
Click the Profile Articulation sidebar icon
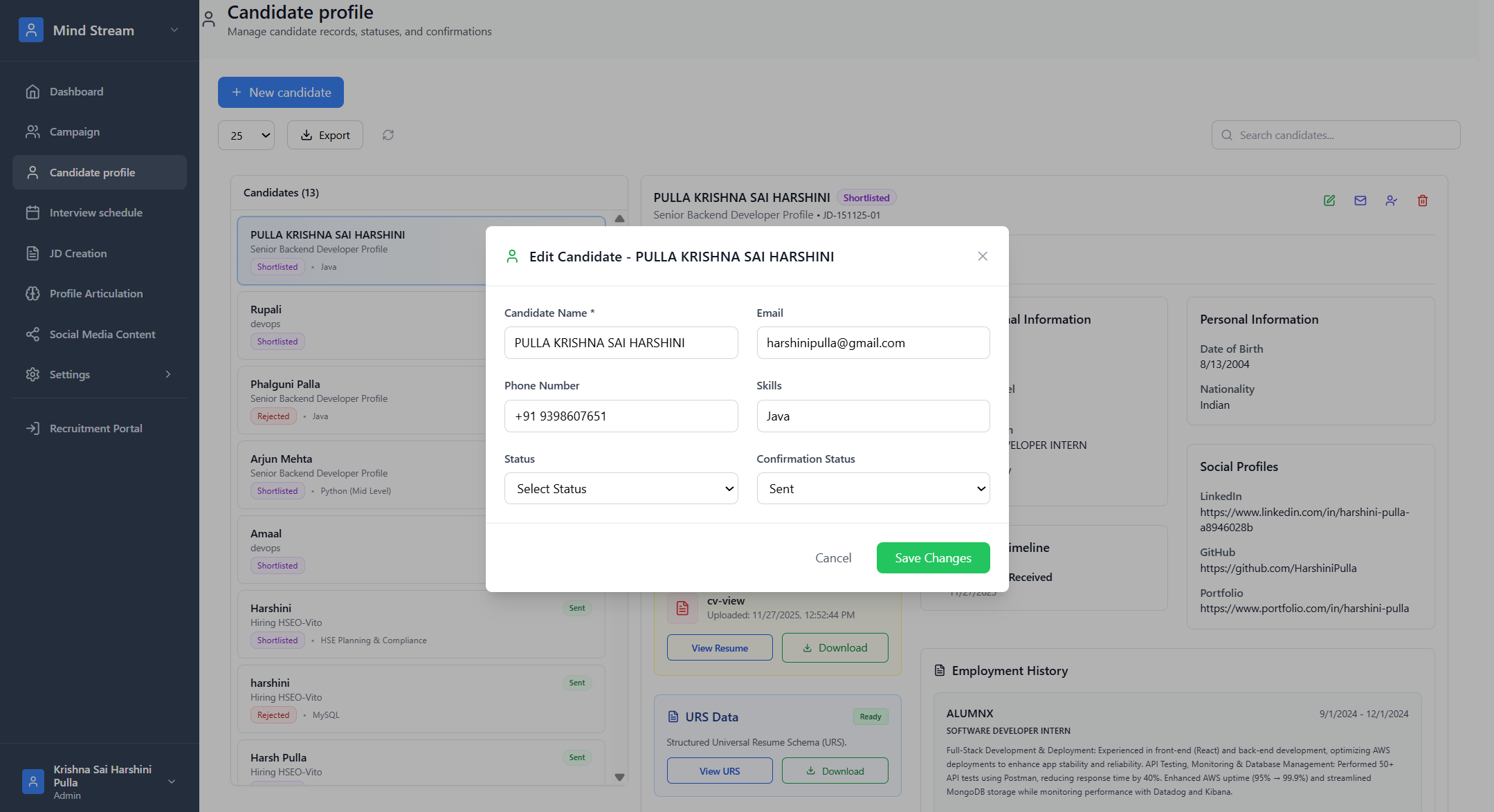[33, 293]
